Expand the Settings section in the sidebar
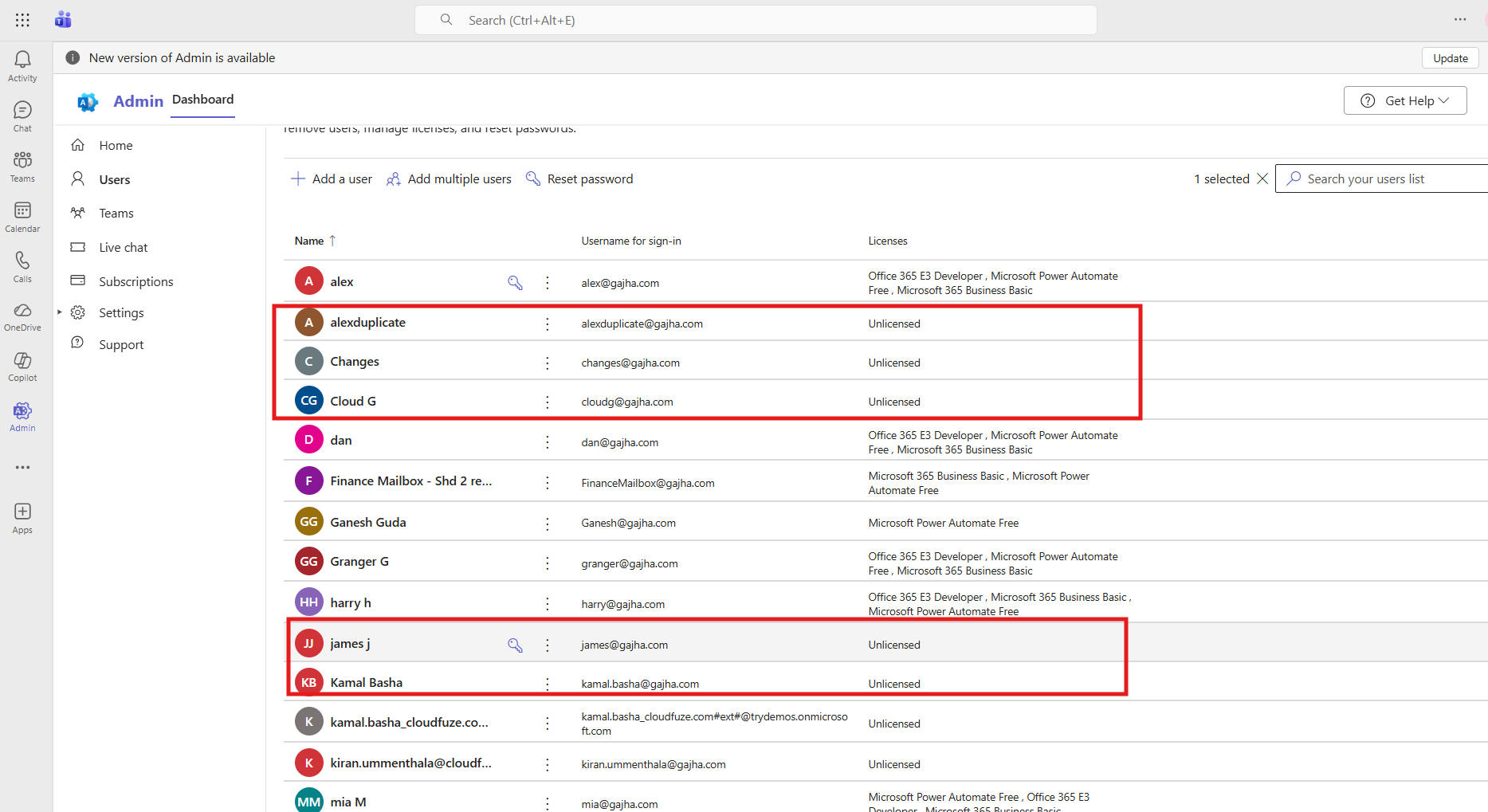This screenshot has width=1488, height=812. [x=59, y=312]
